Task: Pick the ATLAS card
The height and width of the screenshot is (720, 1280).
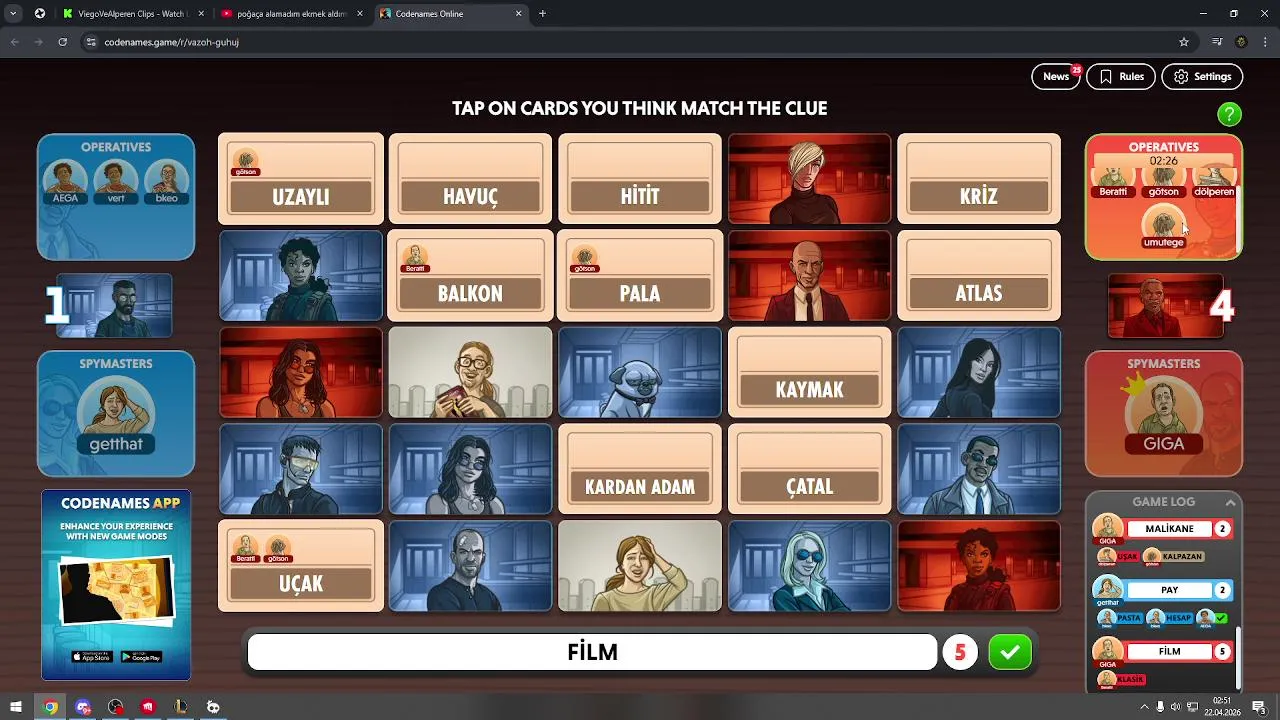Action: click(979, 275)
